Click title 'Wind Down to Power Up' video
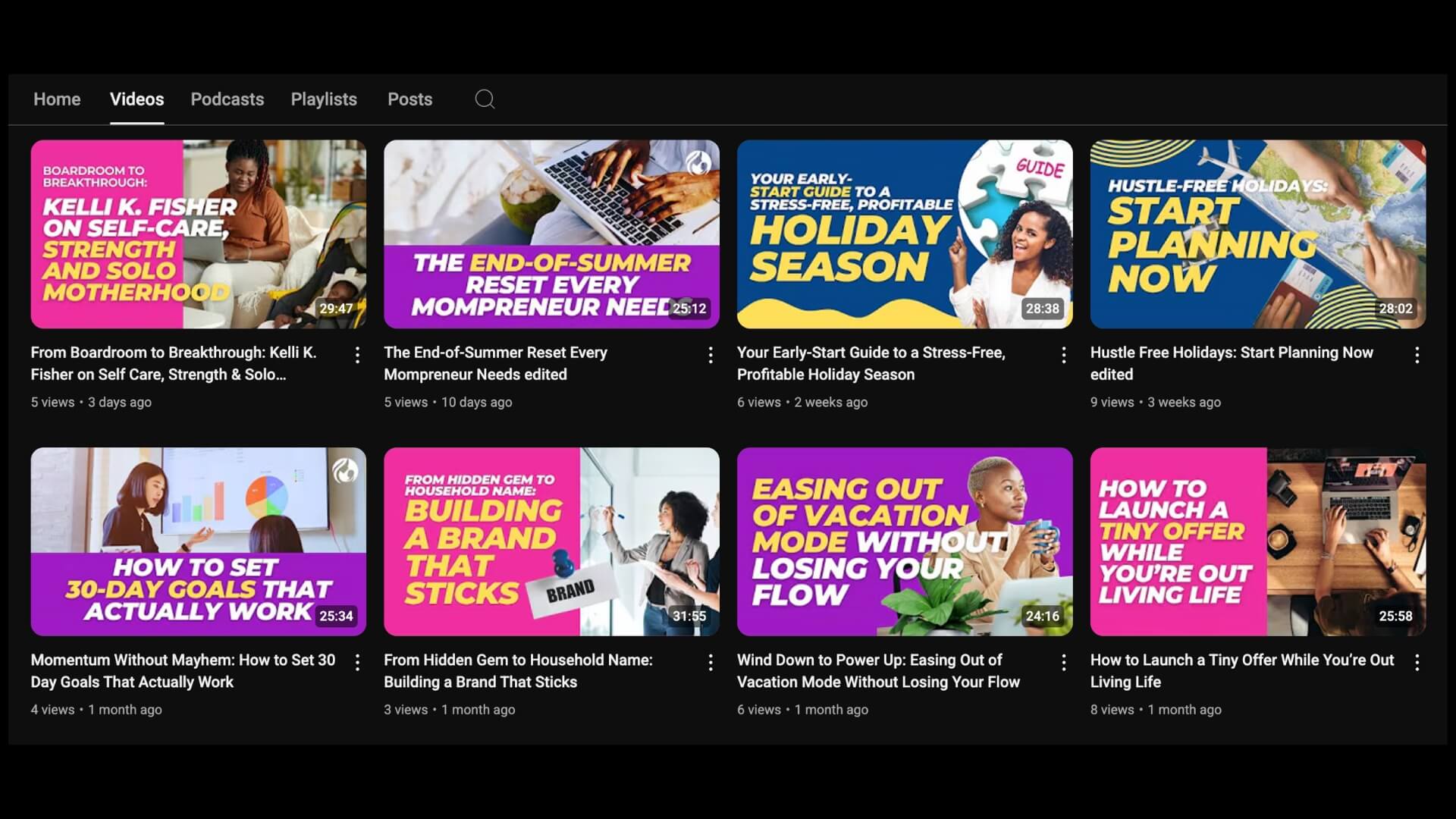This screenshot has width=1456, height=819. click(878, 671)
